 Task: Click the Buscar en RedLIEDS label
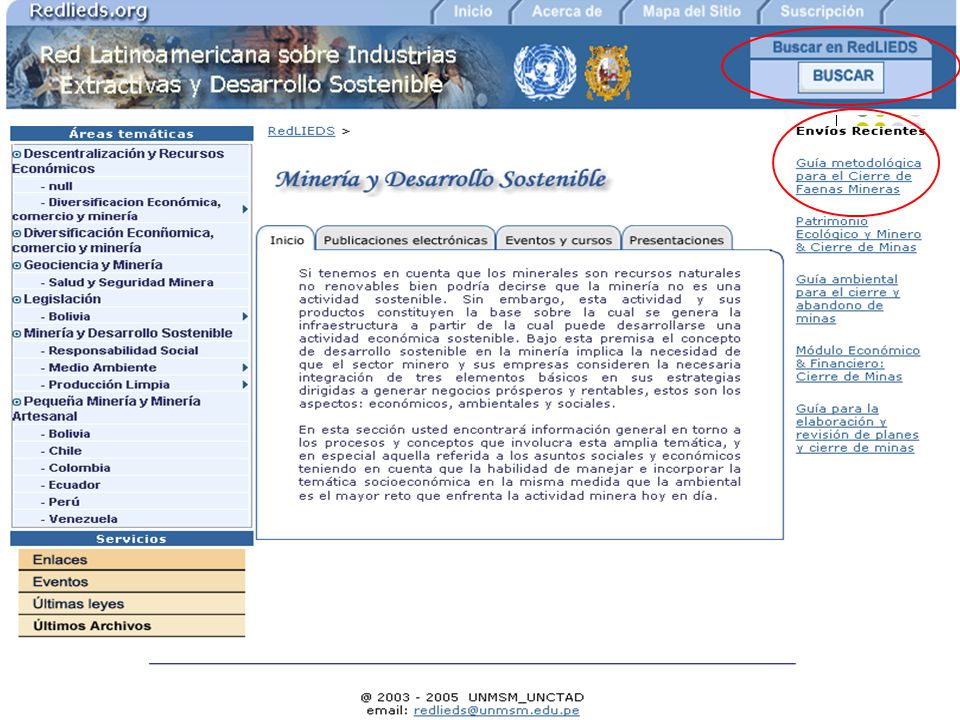pyautogui.click(x=844, y=47)
